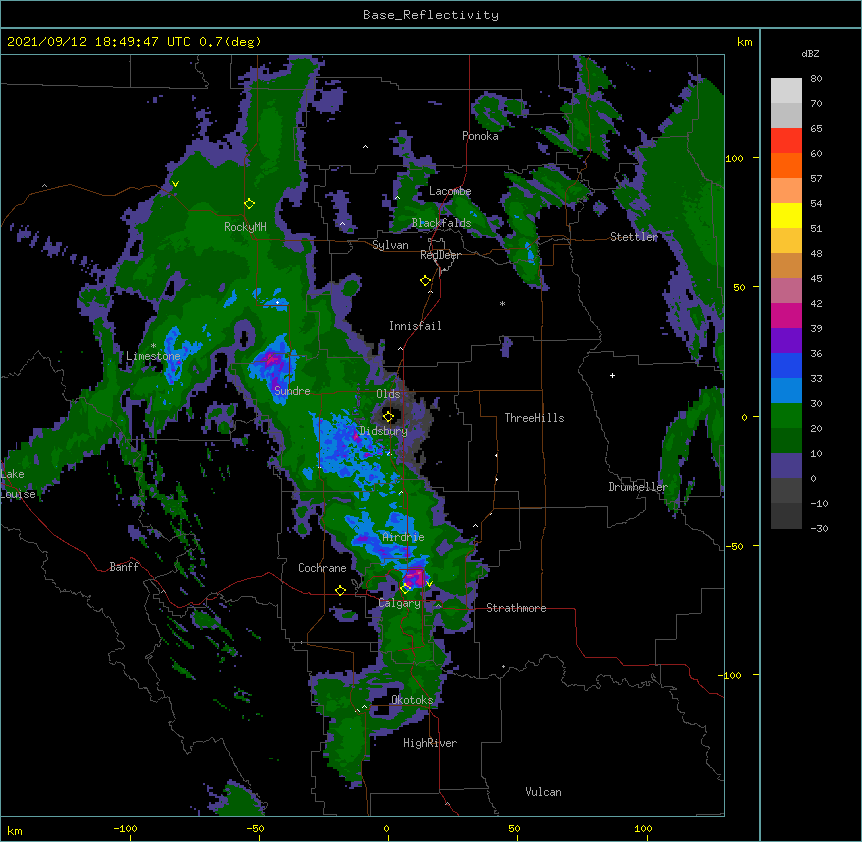
Task: Click the 100 tick on bottom axis
Action: (643, 828)
